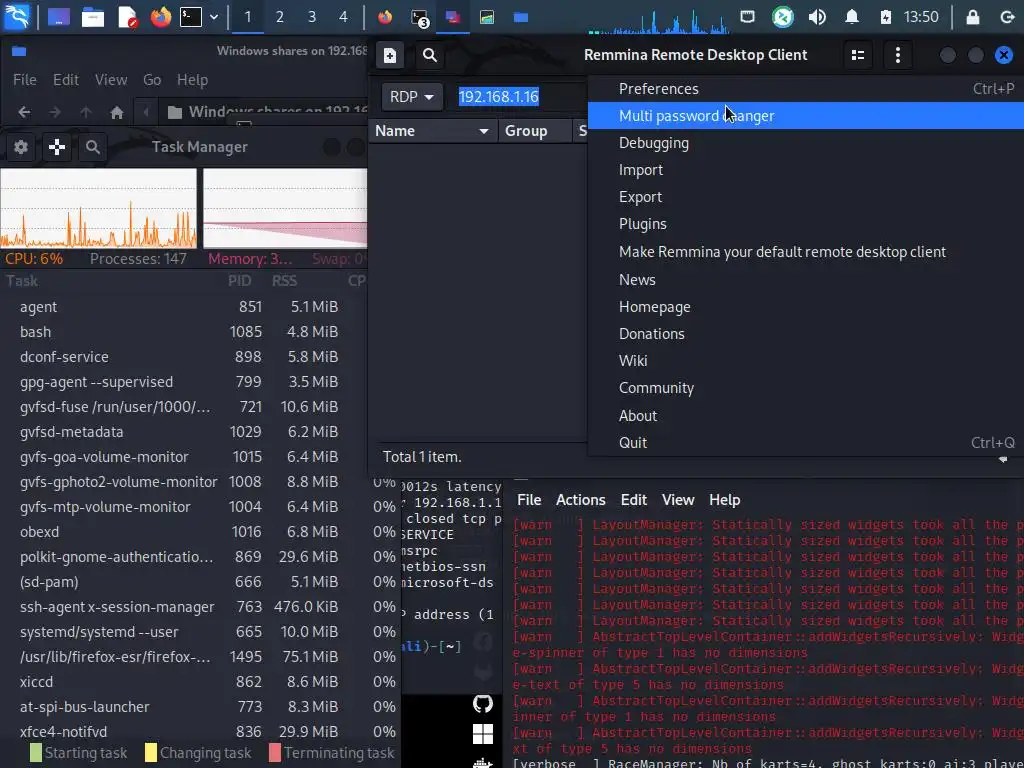Image resolution: width=1024 pixels, height=768 pixels.
Task: Open Debugging menu entry
Action: click(806, 143)
